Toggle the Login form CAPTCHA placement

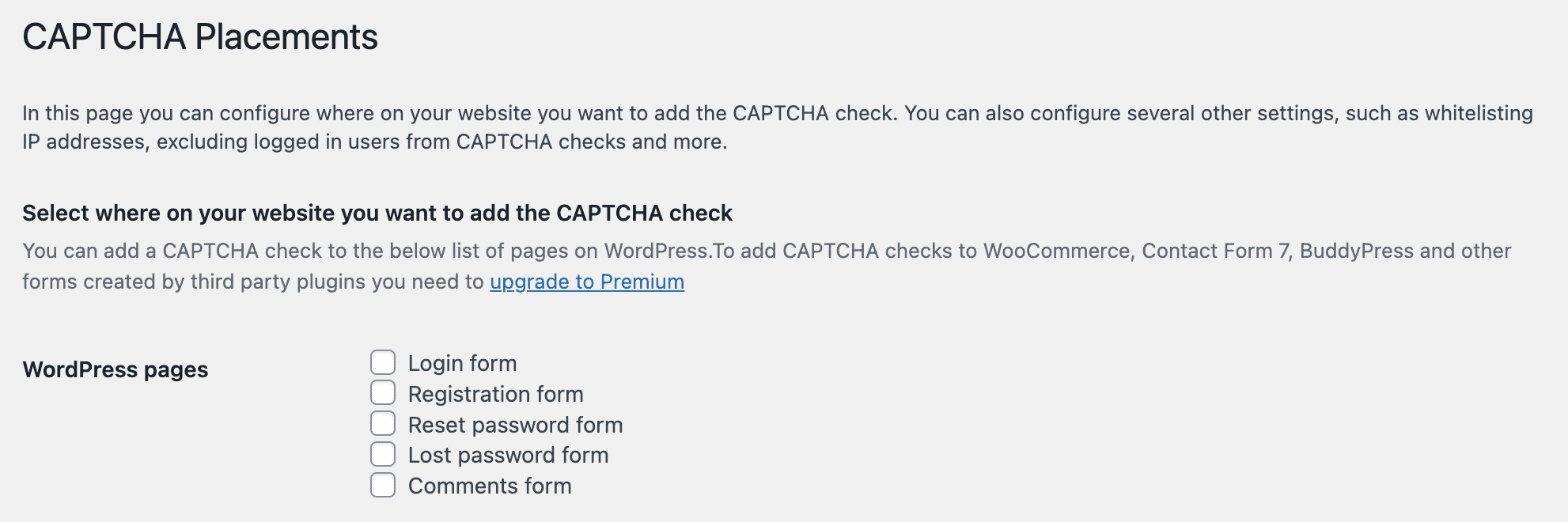coord(384,362)
